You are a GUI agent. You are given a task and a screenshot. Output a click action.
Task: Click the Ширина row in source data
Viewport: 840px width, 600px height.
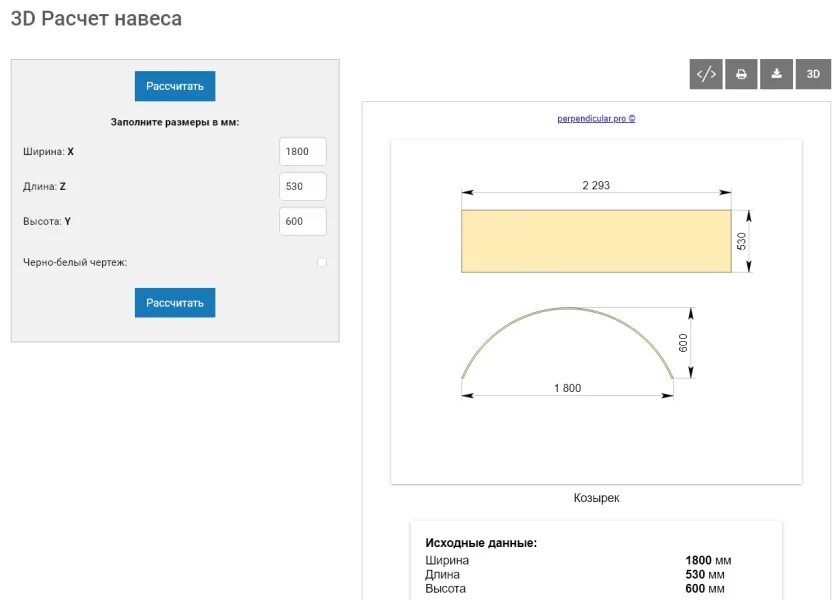pyautogui.click(x=578, y=560)
